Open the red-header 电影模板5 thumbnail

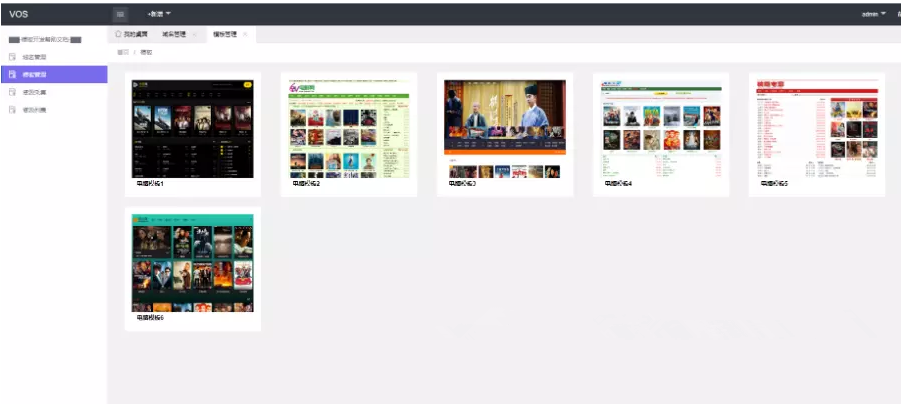(817, 128)
